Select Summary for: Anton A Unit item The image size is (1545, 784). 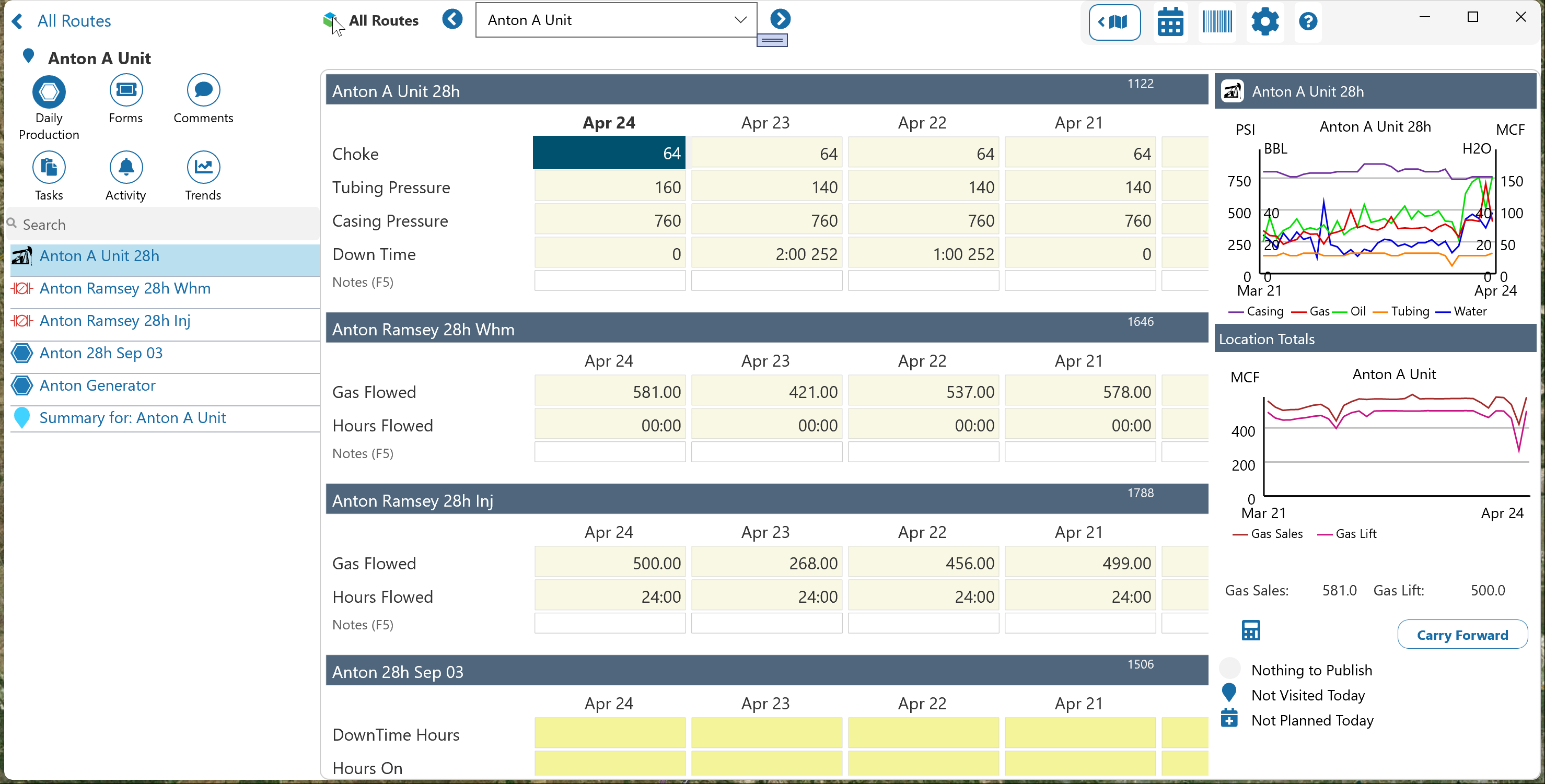(x=132, y=418)
